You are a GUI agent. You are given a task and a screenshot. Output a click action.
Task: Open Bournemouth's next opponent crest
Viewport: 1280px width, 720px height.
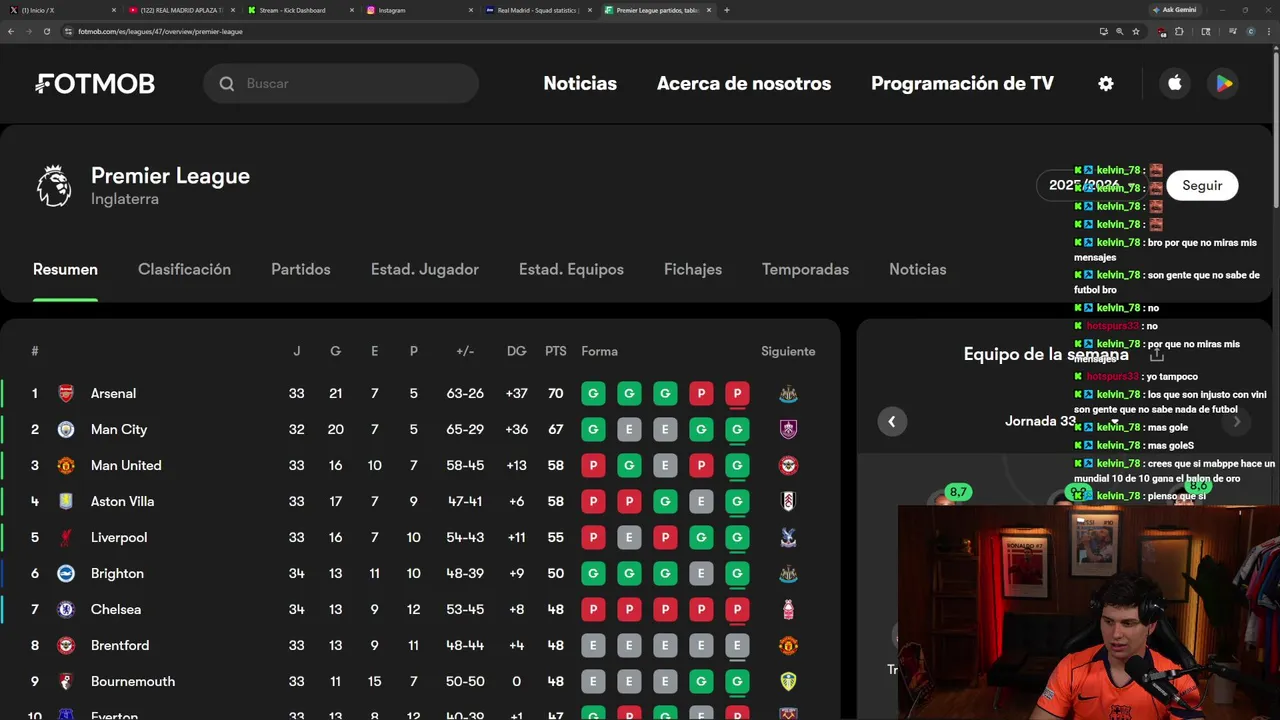[788, 682]
